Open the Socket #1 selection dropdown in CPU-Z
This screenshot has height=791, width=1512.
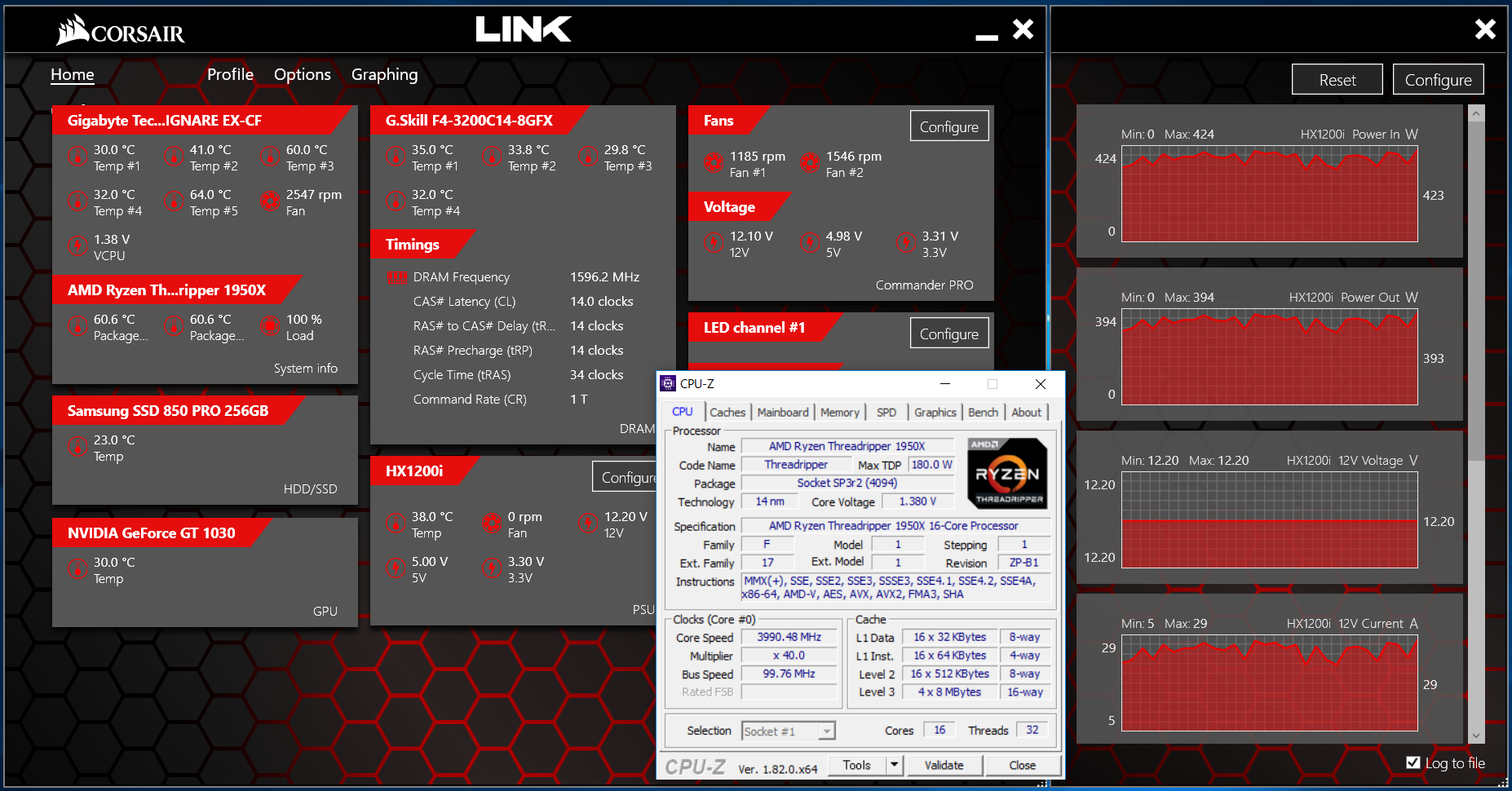pyautogui.click(x=826, y=731)
